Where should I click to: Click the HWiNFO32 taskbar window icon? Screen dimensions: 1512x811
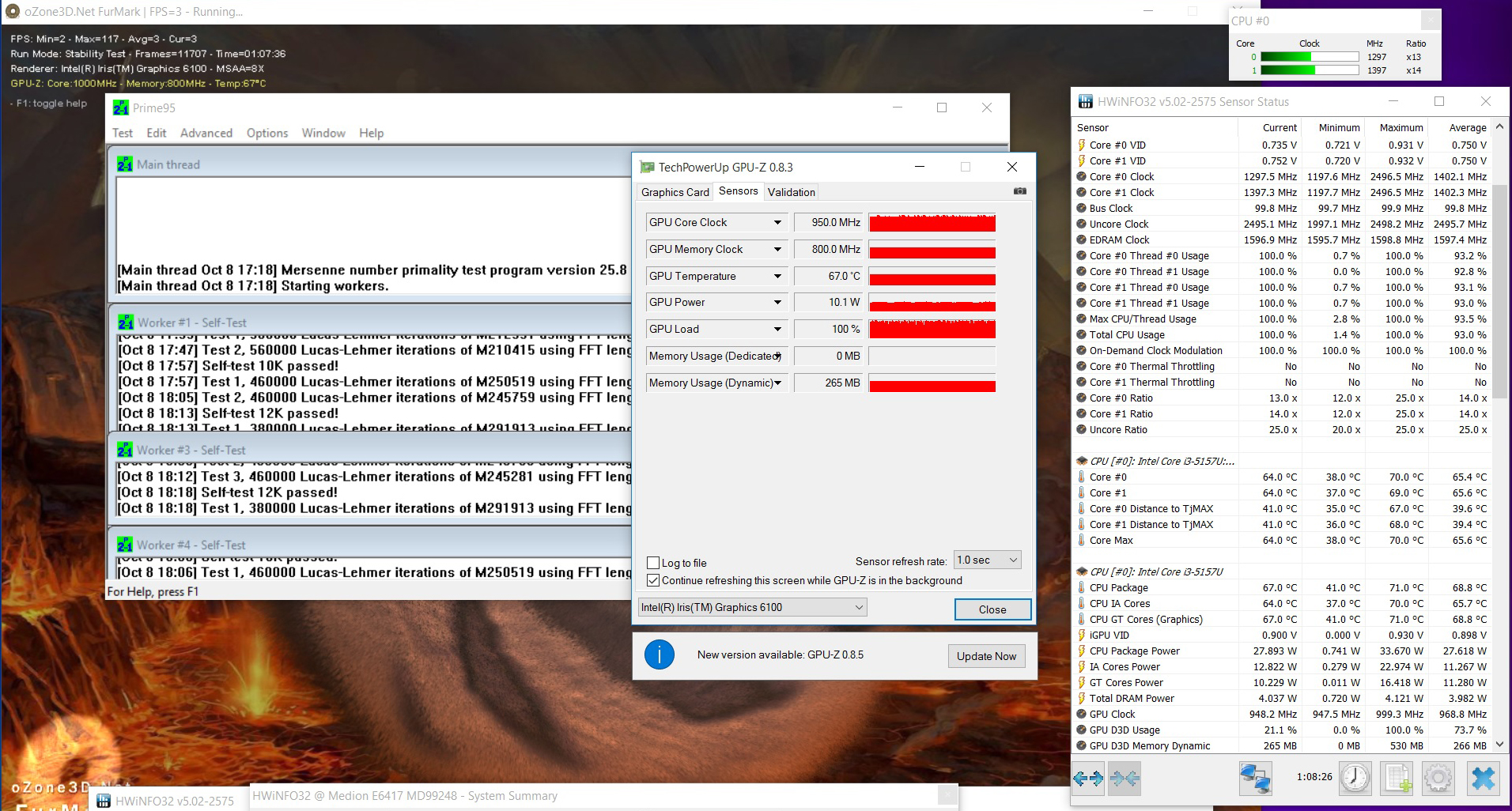click(103, 801)
